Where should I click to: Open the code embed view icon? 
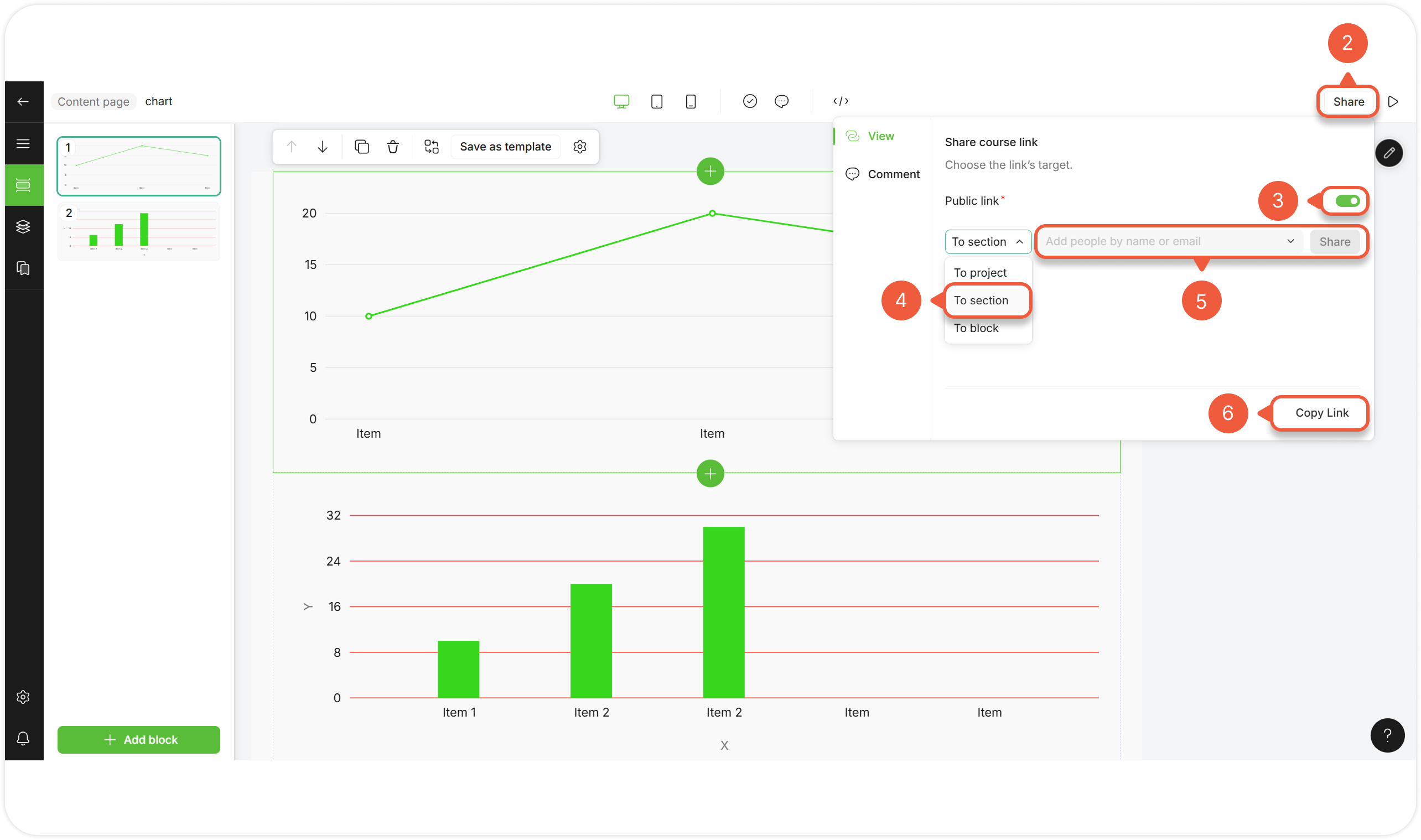[x=841, y=101]
